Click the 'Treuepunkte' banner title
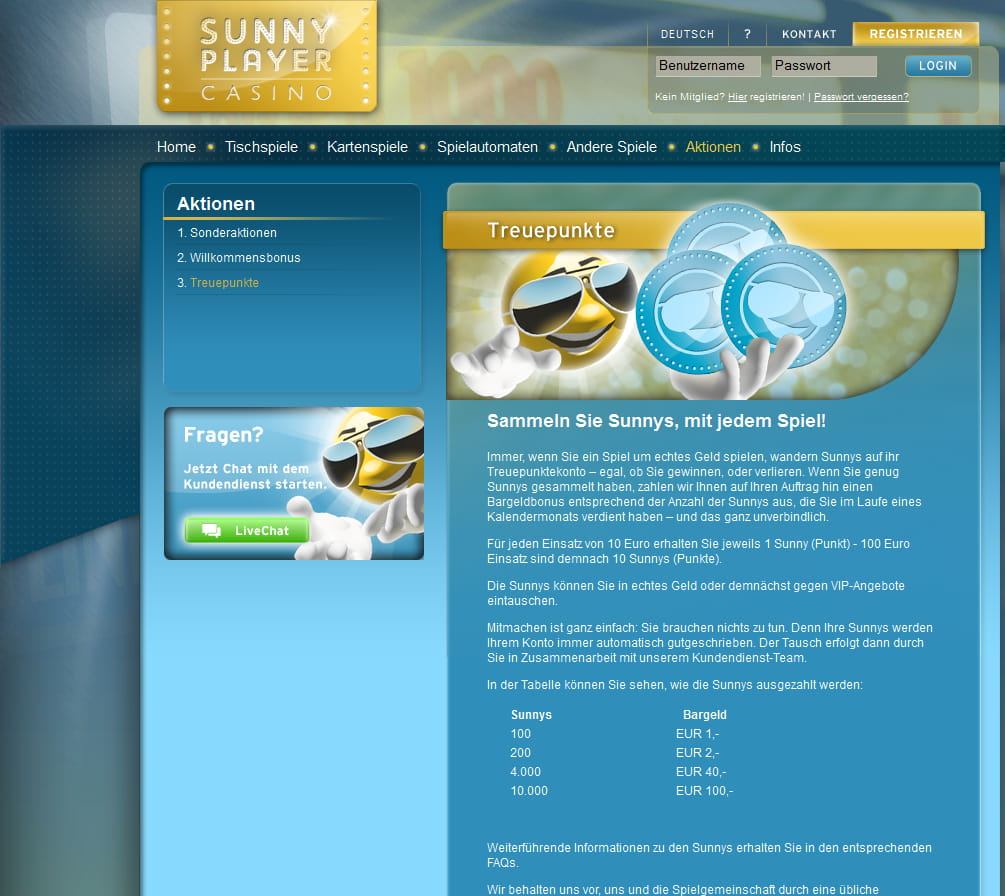 coord(551,230)
